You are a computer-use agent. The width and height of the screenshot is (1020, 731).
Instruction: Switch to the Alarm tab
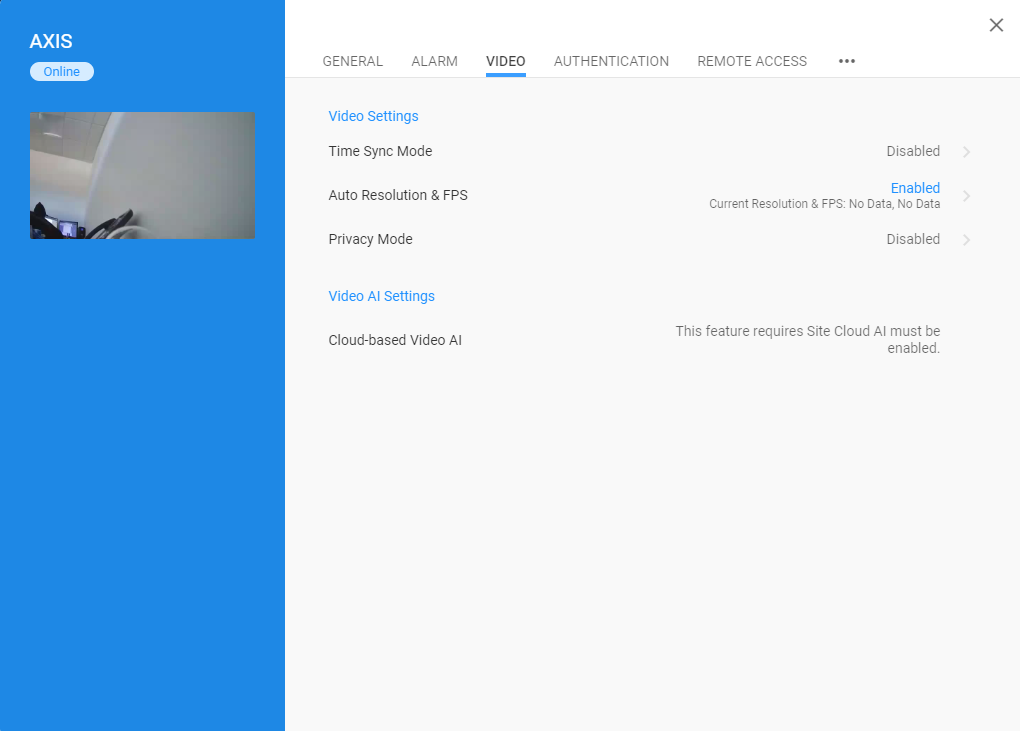[x=435, y=61]
